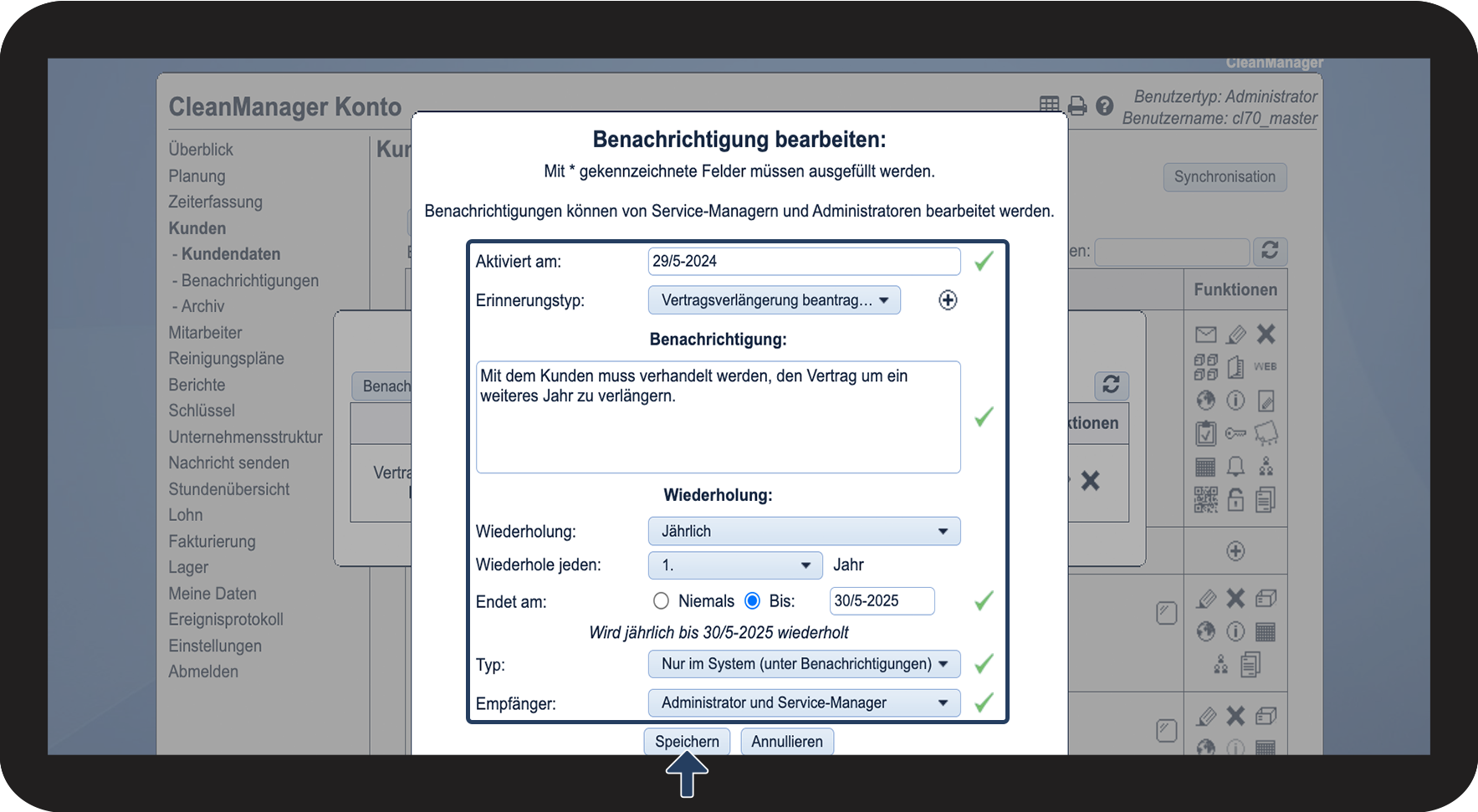Click the QR code icon
The height and width of the screenshot is (812, 1478).
(1205, 499)
